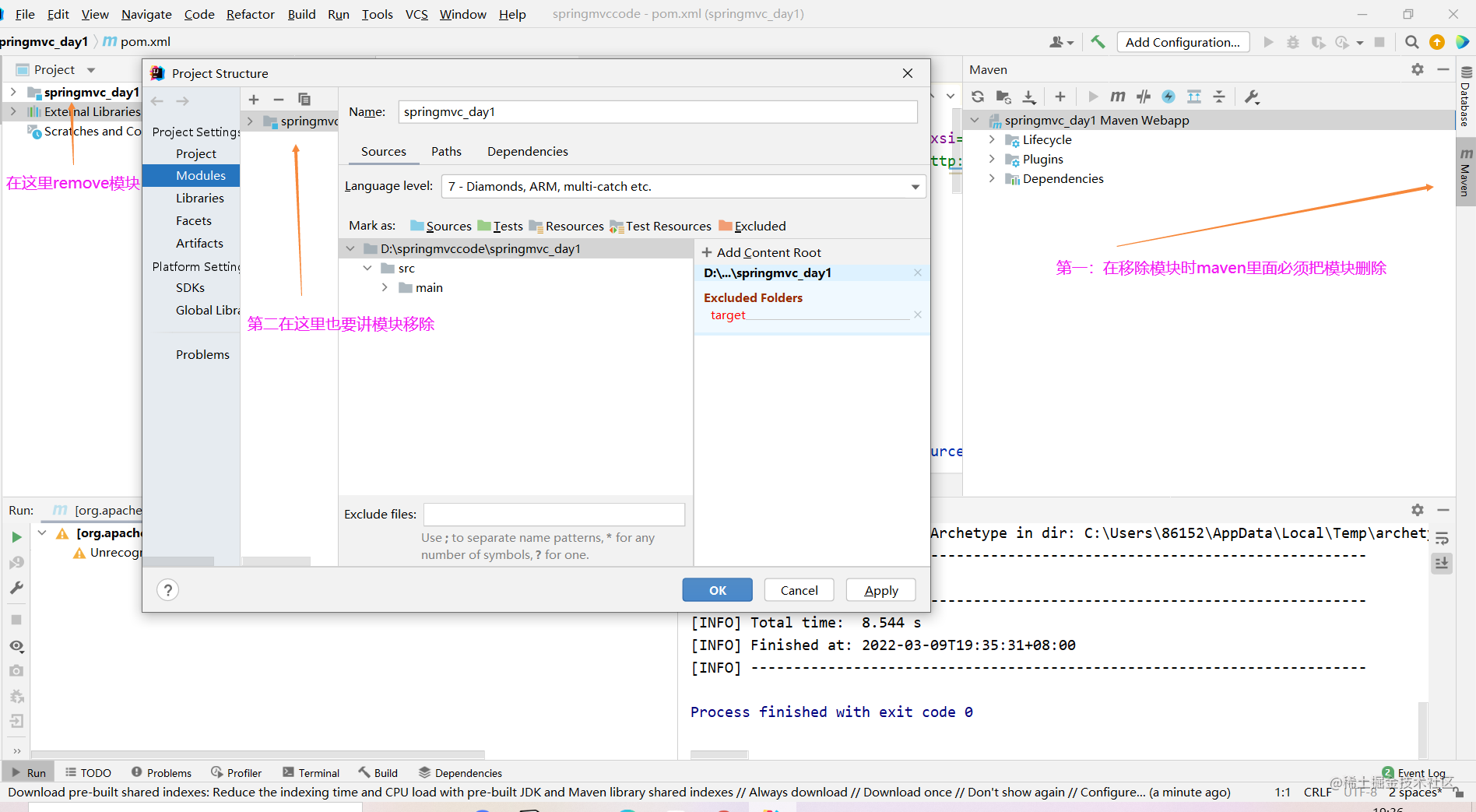Open Terminal tool window tab

(x=311, y=772)
